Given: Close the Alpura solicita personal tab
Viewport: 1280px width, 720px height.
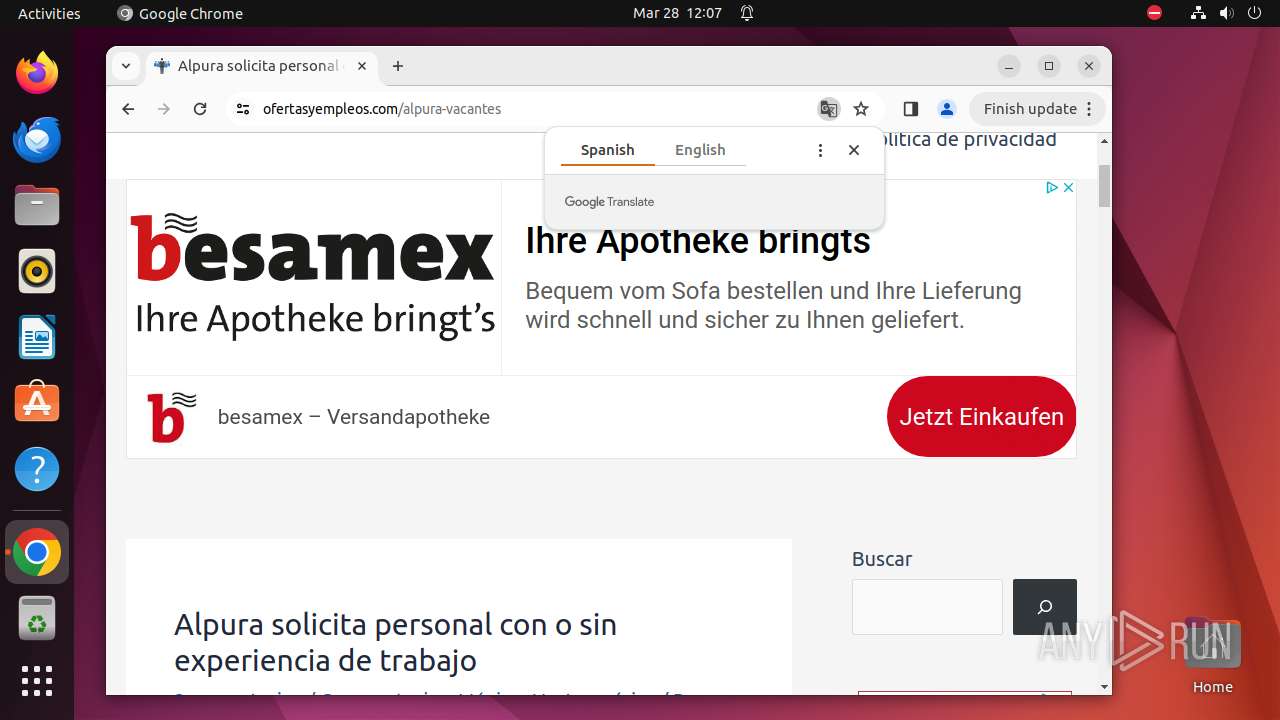Looking at the screenshot, I should point(362,66).
